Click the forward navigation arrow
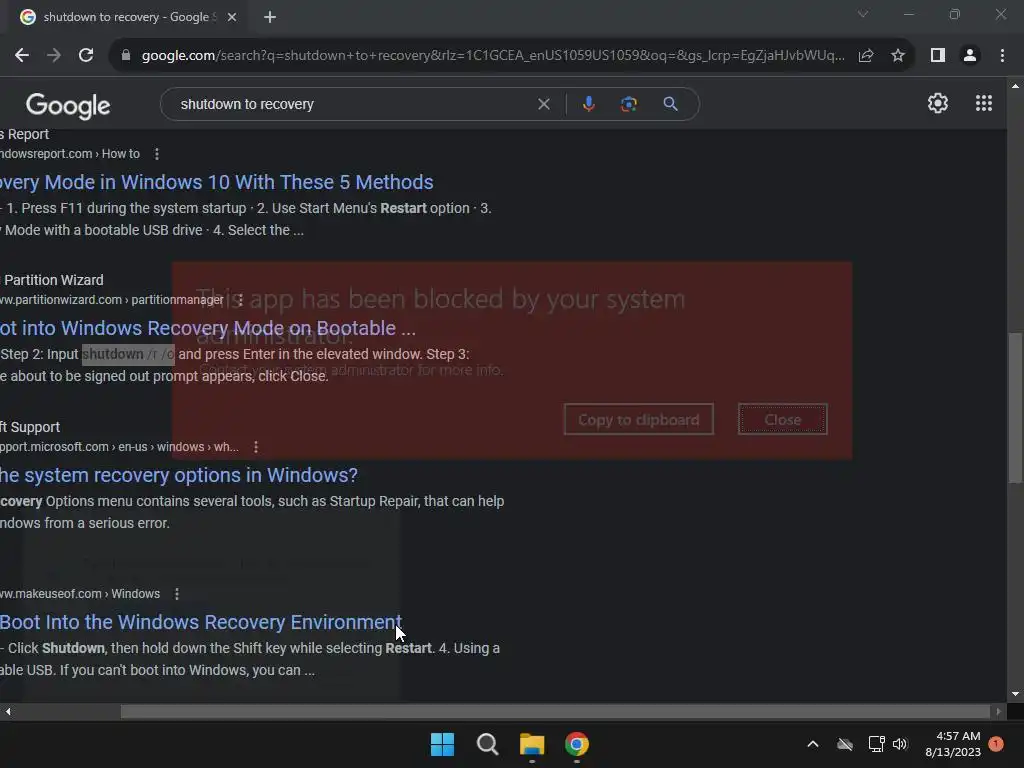The height and width of the screenshot is (768, 1024). coord(54,56)
